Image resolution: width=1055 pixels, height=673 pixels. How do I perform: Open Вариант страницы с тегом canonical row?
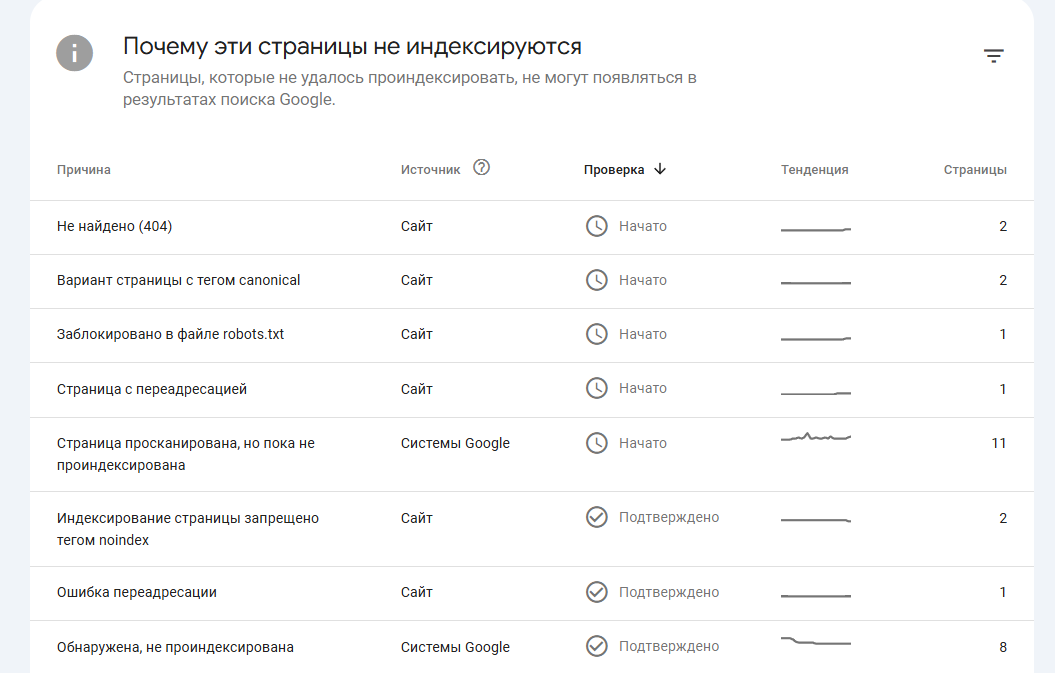click(x=179, y=281)
